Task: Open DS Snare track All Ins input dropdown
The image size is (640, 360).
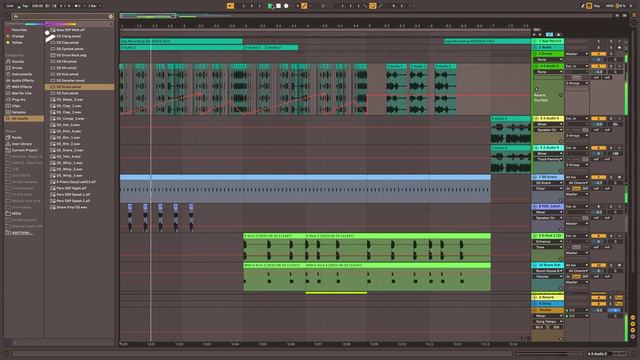Action: pos(577,177)
